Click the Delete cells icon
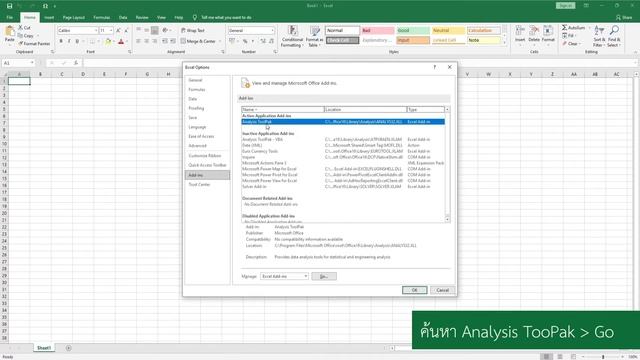The height and width of the screenshot is (360, 640). coord(534,31)
